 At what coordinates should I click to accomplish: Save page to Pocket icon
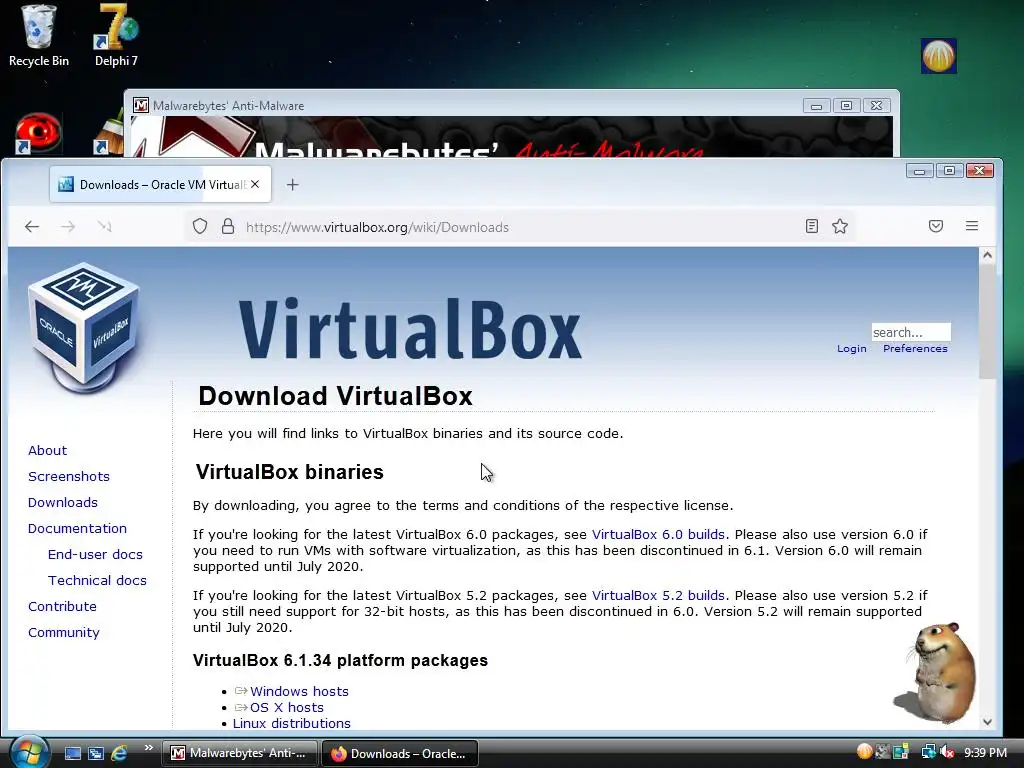(x=936, y=226)
